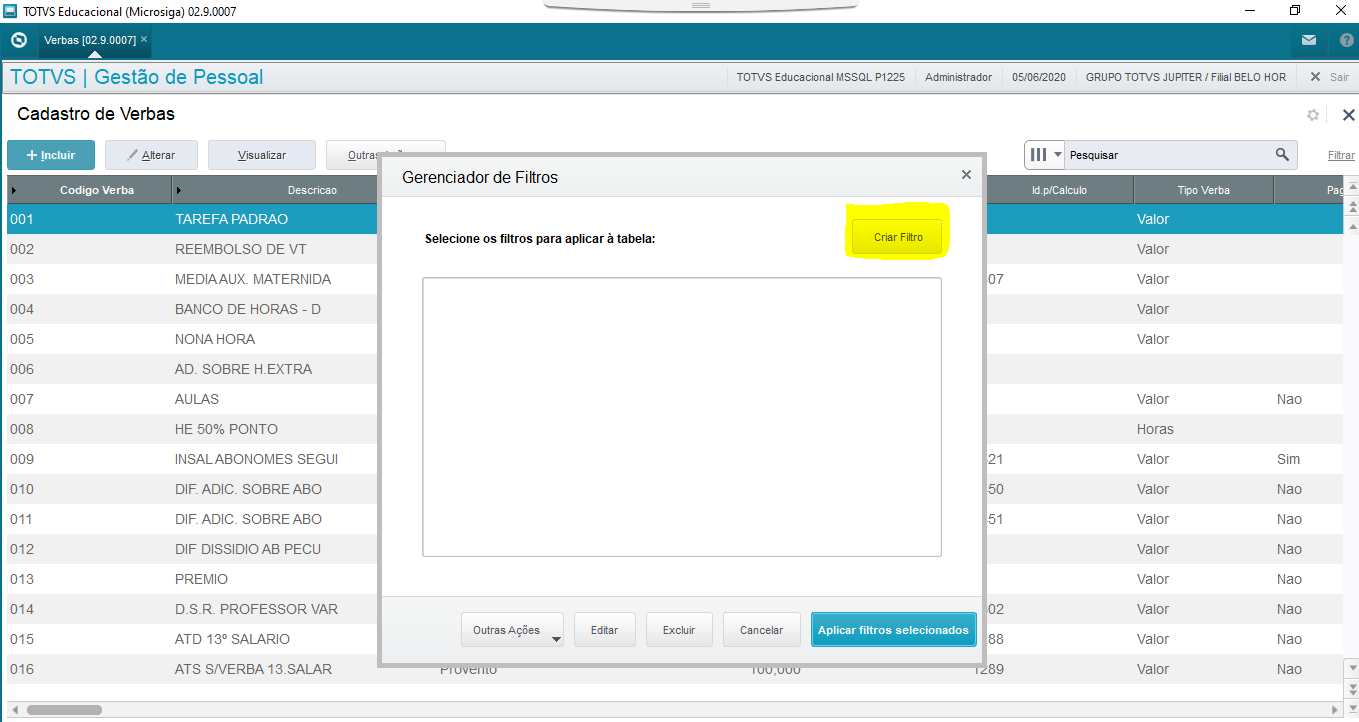Image resolution: width=1359 pixels, height=722 pixels.
Task: Click the Tipo Verba column header
Action: [1203, 190]
